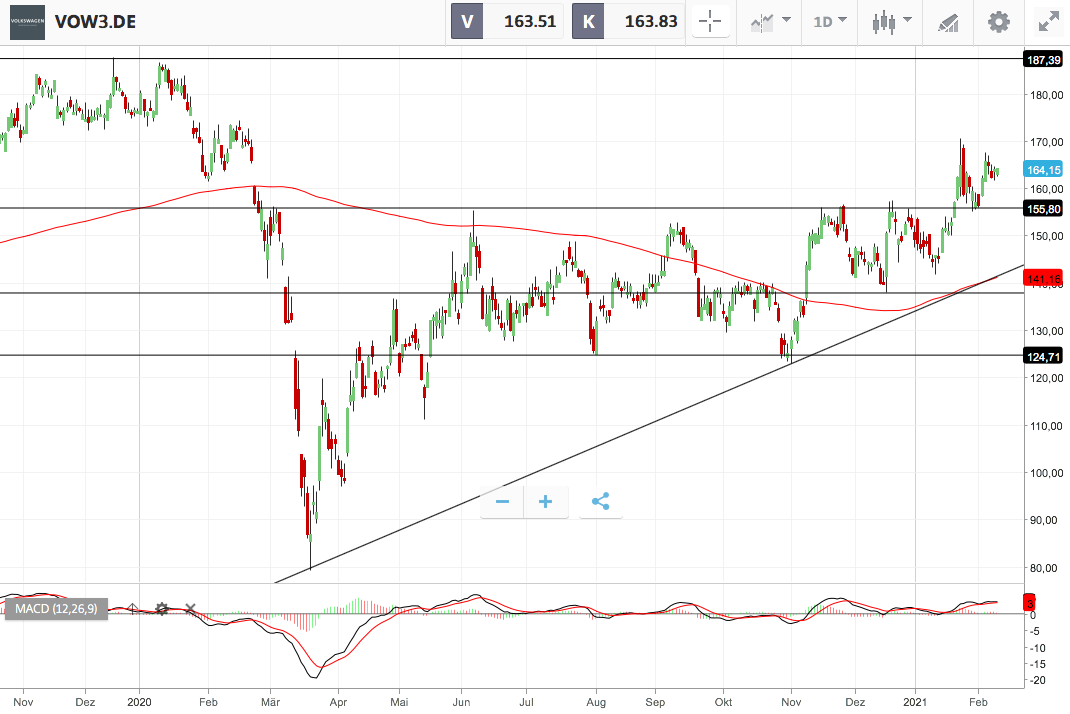Click the 100,00 price axis label

(x=1047, y=473)
